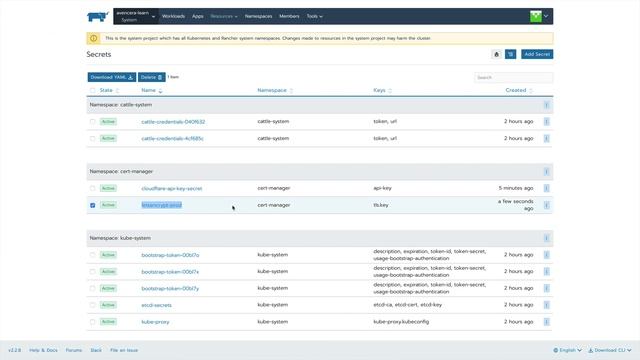The width and height of the screenshot is (640, 360).
Task: Click 'kube-proxy.kubeconfig' keys cell
Action: pyautogui.click(x=401, y=322)
